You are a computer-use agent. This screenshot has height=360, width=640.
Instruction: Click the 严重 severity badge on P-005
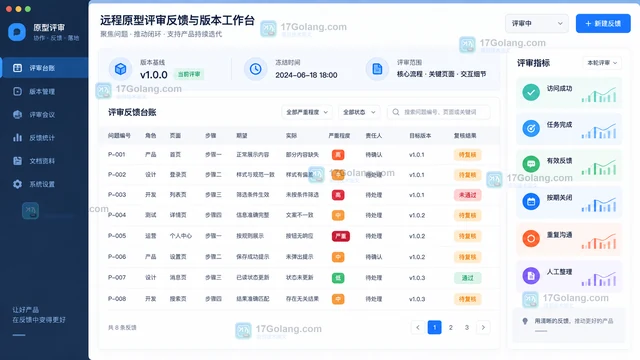(341, 236)
